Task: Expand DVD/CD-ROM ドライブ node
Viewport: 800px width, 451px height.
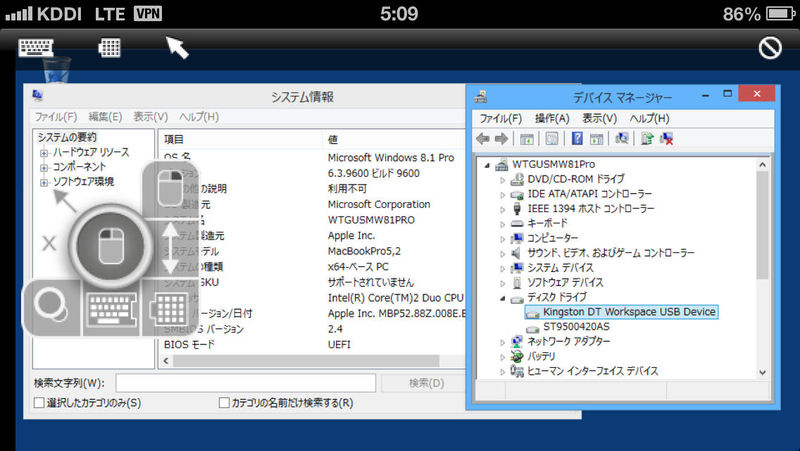Action: click(x=503, y=180)
